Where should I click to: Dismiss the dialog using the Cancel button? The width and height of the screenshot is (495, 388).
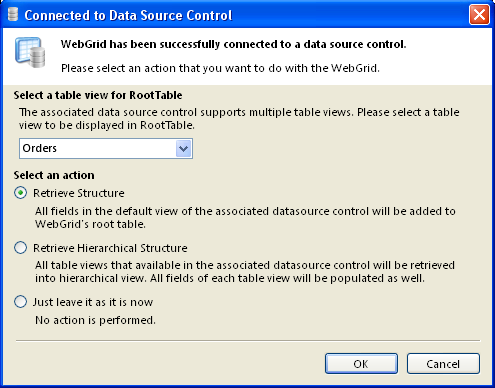(x=443, y=364)
